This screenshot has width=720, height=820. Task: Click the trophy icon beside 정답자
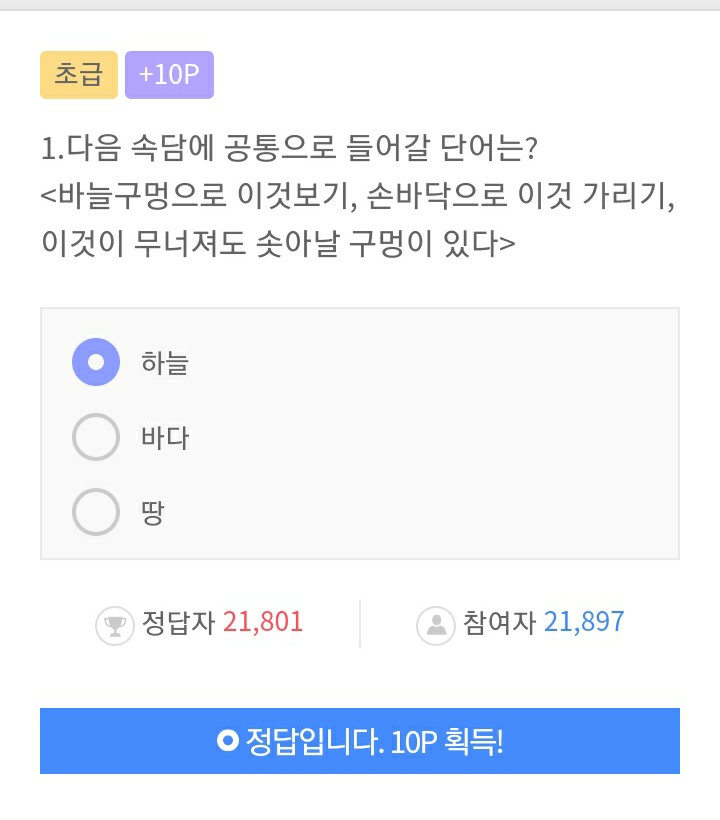pyautogui.click(x=114, y=626)
